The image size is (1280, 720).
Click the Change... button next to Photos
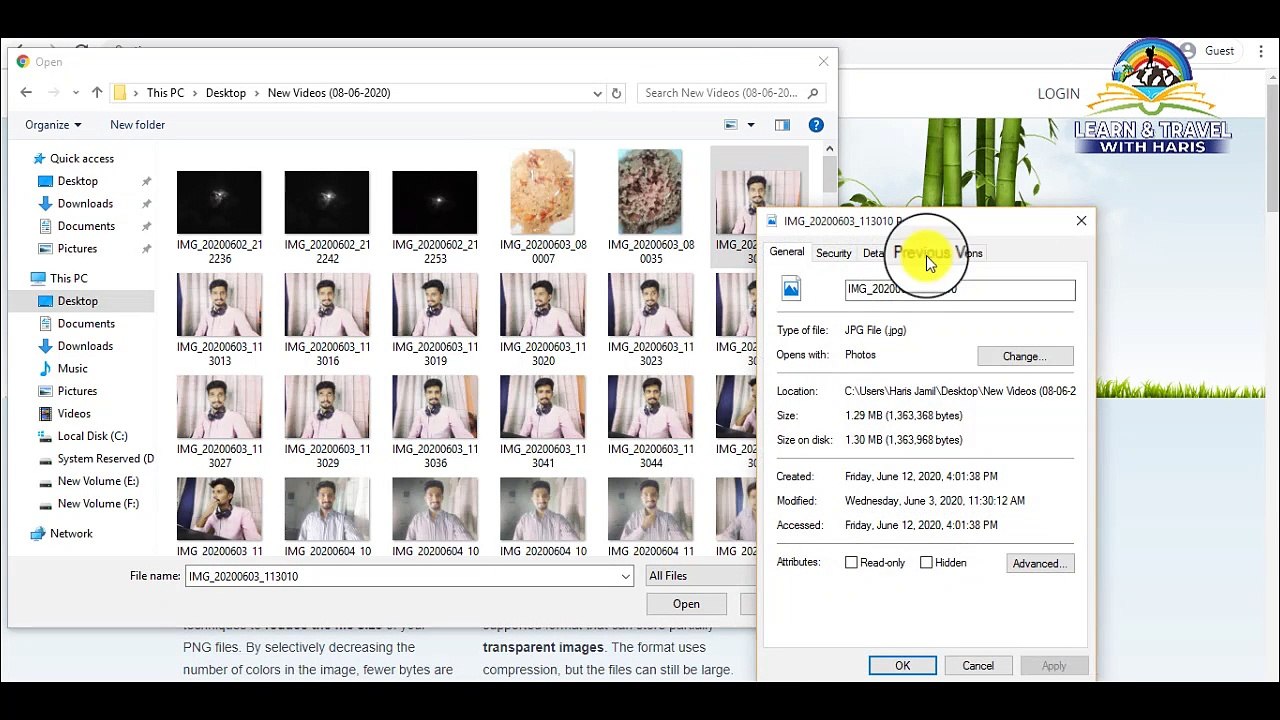click(1025, 357)
